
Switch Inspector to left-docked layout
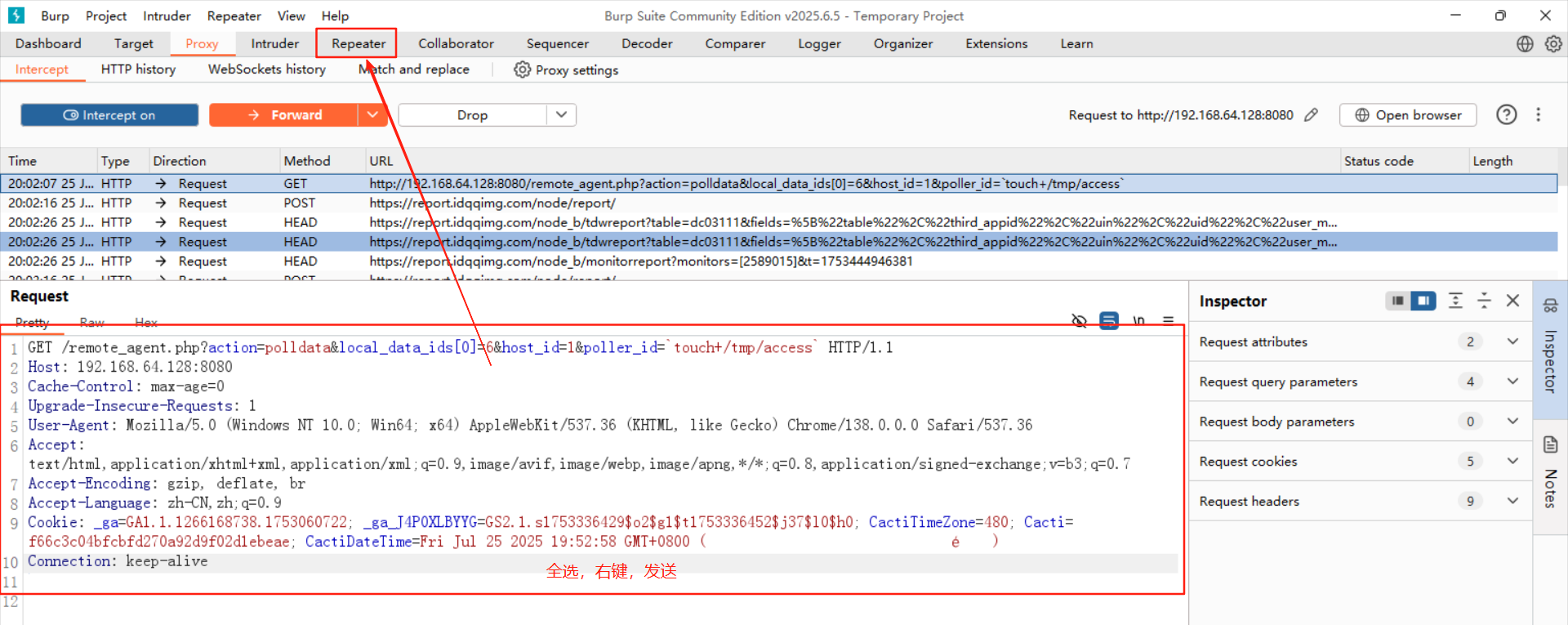1398,301
